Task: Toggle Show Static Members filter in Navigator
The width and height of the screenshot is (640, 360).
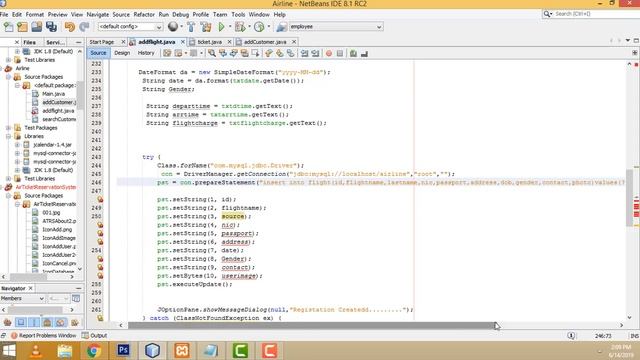Action: click(x=34, y=322)
